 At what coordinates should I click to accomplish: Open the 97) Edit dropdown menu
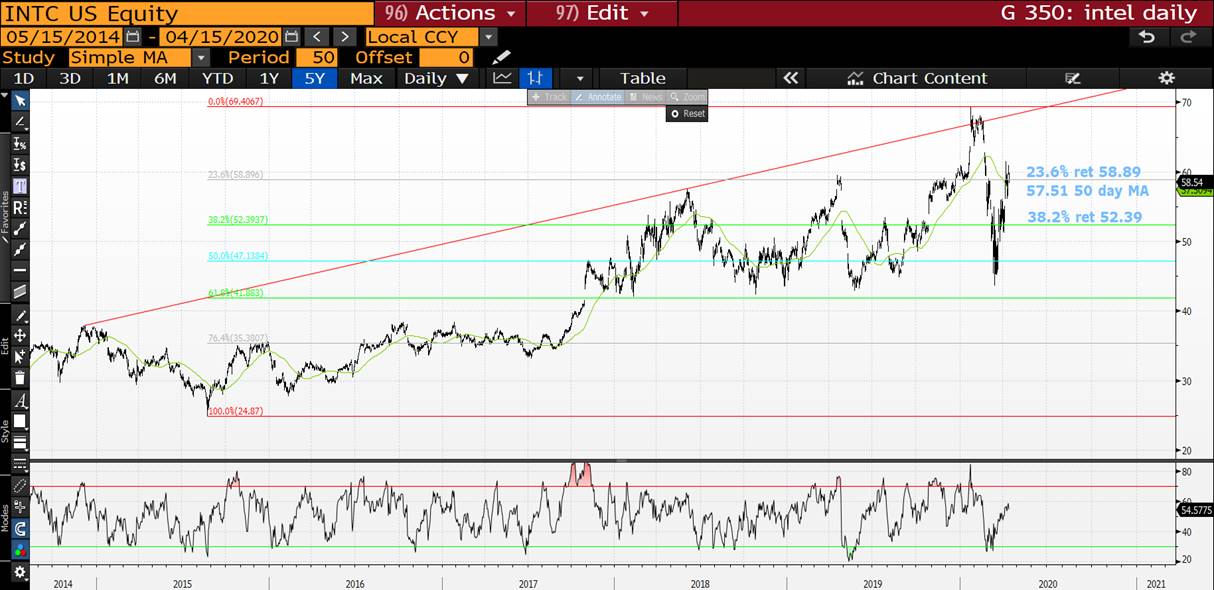click(x=600, y=13)
